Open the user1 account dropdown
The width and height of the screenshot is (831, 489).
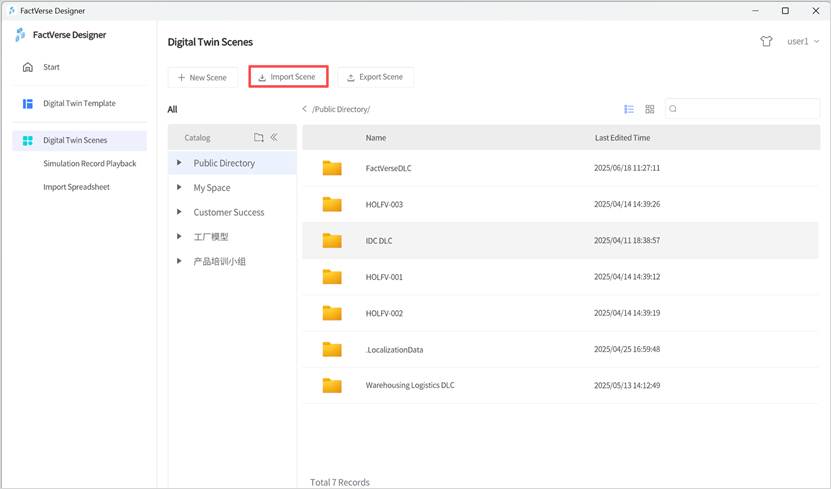[803, 42]
